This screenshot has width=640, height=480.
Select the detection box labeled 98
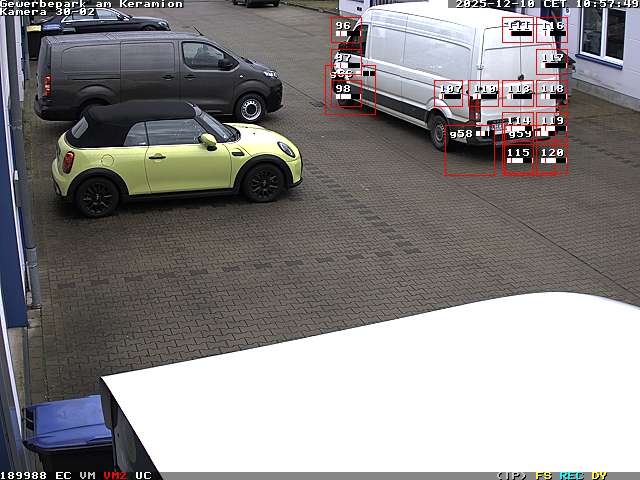[343, 93]
